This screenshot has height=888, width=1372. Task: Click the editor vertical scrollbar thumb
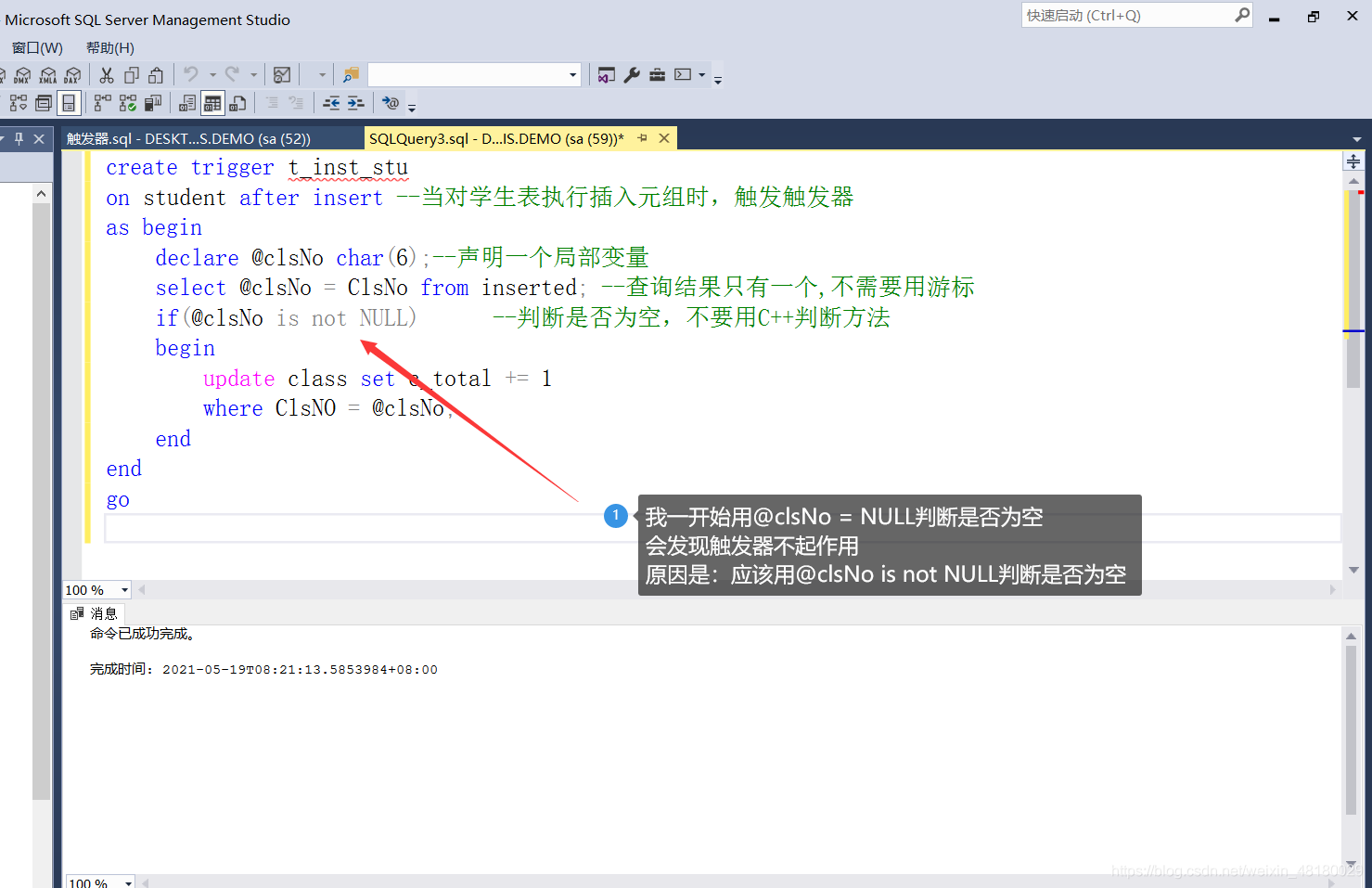pyautogui.click(x=1353, y=288)
